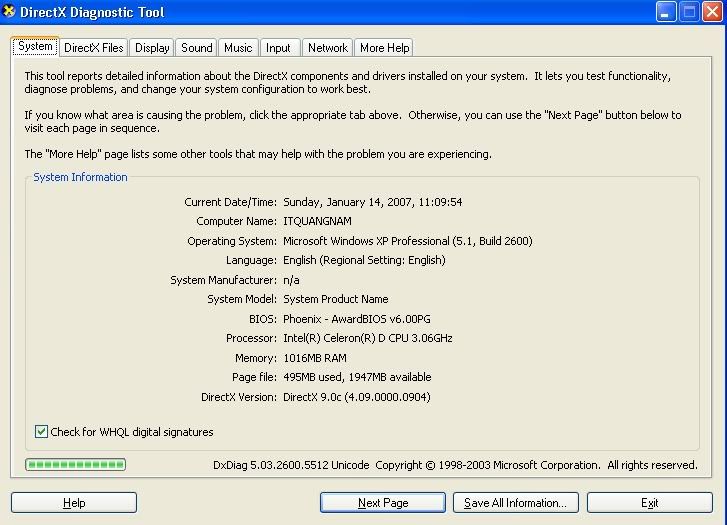Show the More Help tab
This screenshot has height=525, width=727.
coord(384,48)
